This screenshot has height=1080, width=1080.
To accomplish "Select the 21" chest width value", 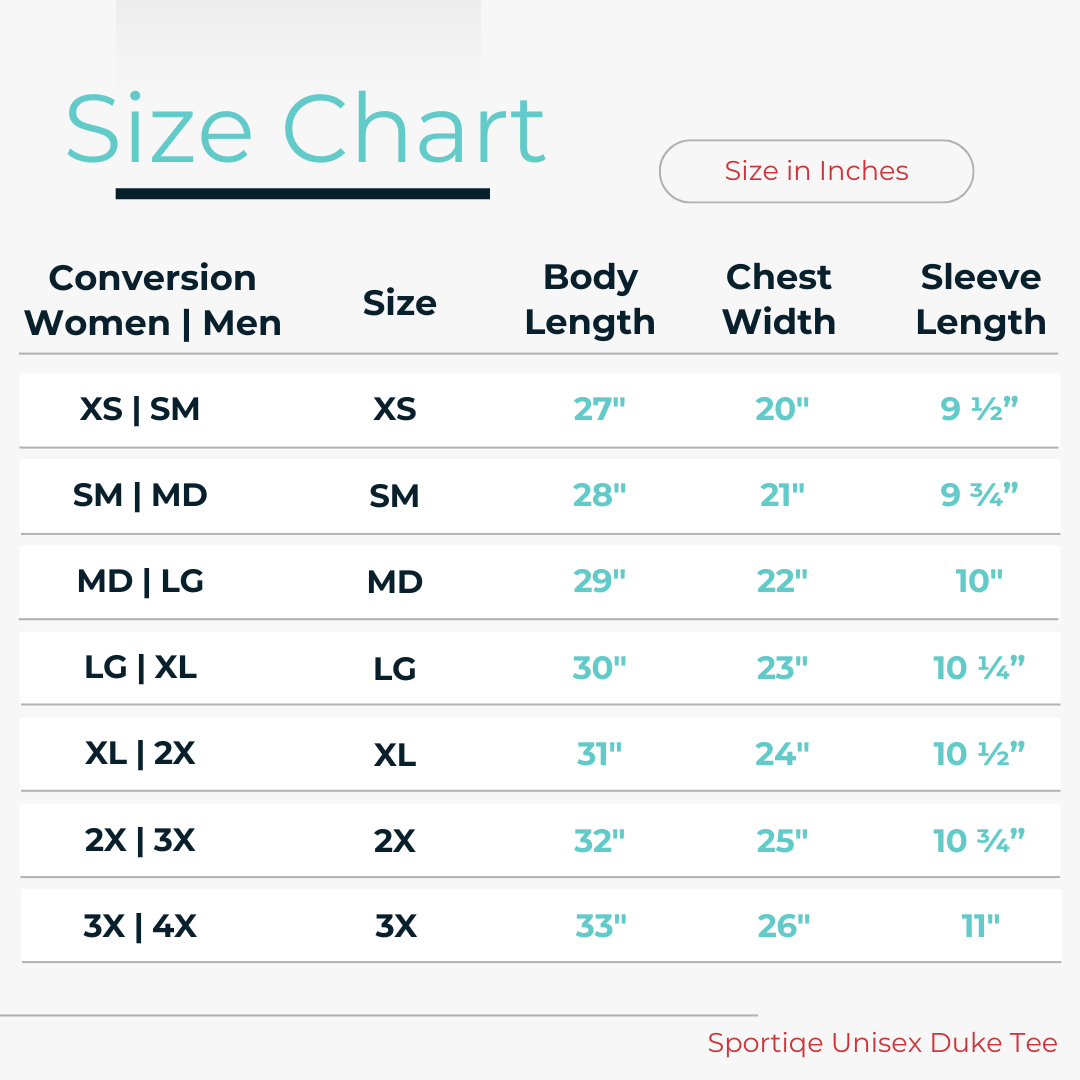I will (x=782, y=495).
